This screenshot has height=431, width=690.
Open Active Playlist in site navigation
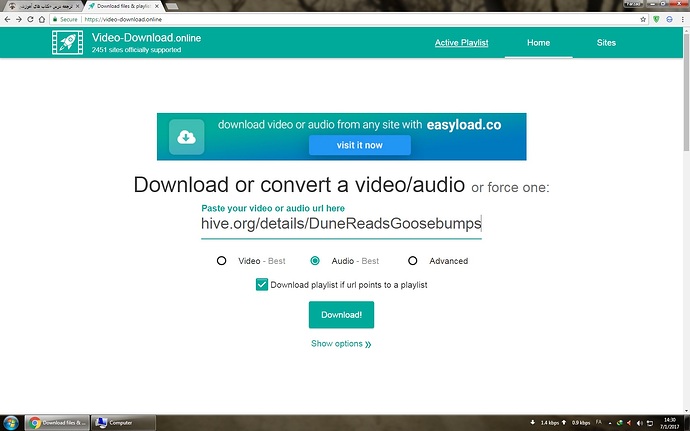coord(462,43)
